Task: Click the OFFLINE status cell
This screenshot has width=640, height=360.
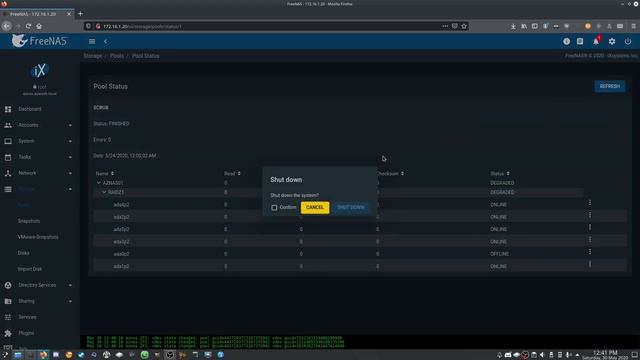Action: point(500,254)
